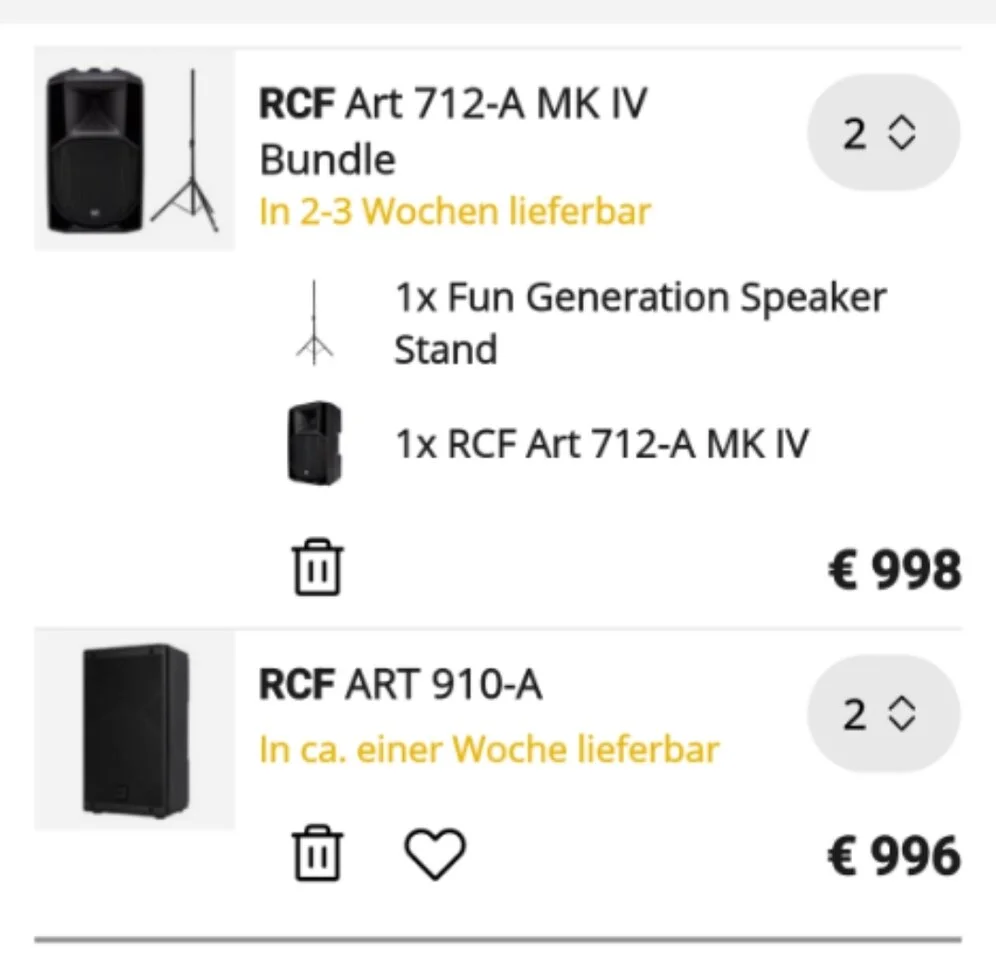996x960 pixels.
Task: Click the bold RCF brand in the bundle title
Action: coord(296,105)
